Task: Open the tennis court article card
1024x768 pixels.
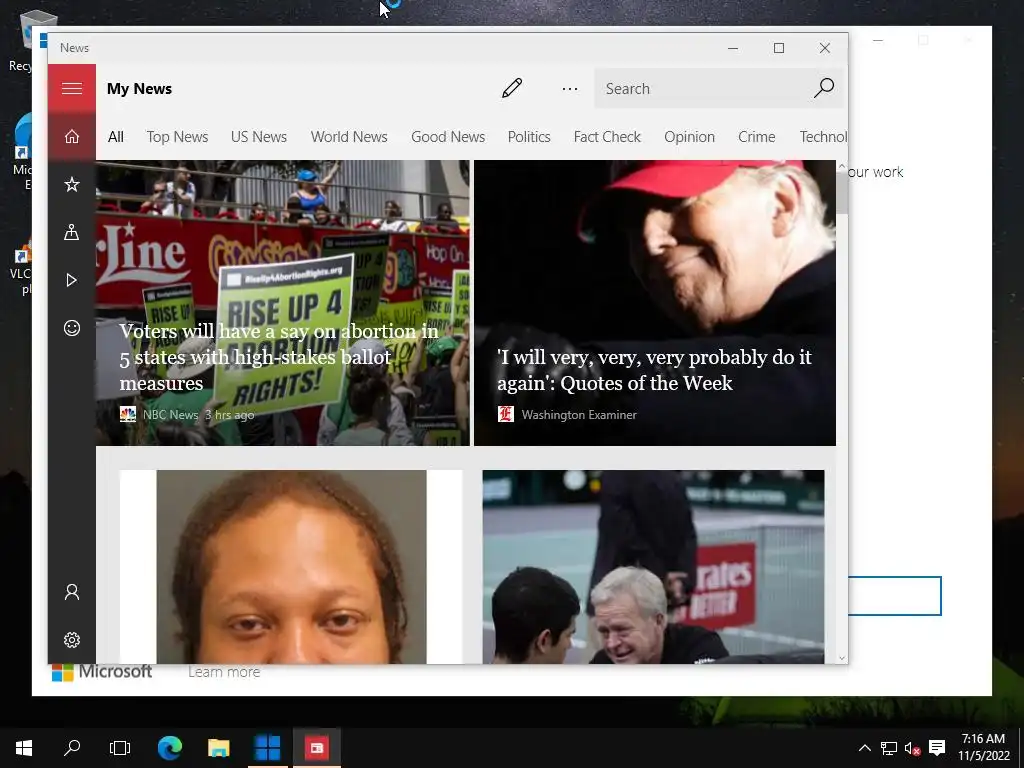Action: (x=653, y=567)
